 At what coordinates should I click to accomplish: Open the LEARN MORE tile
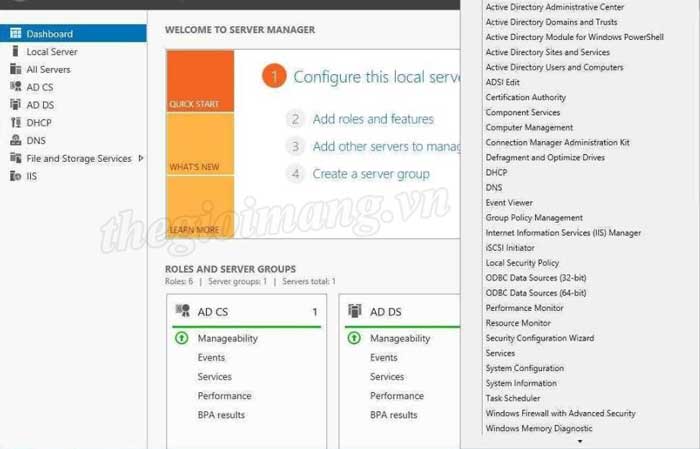click(200, 207)
